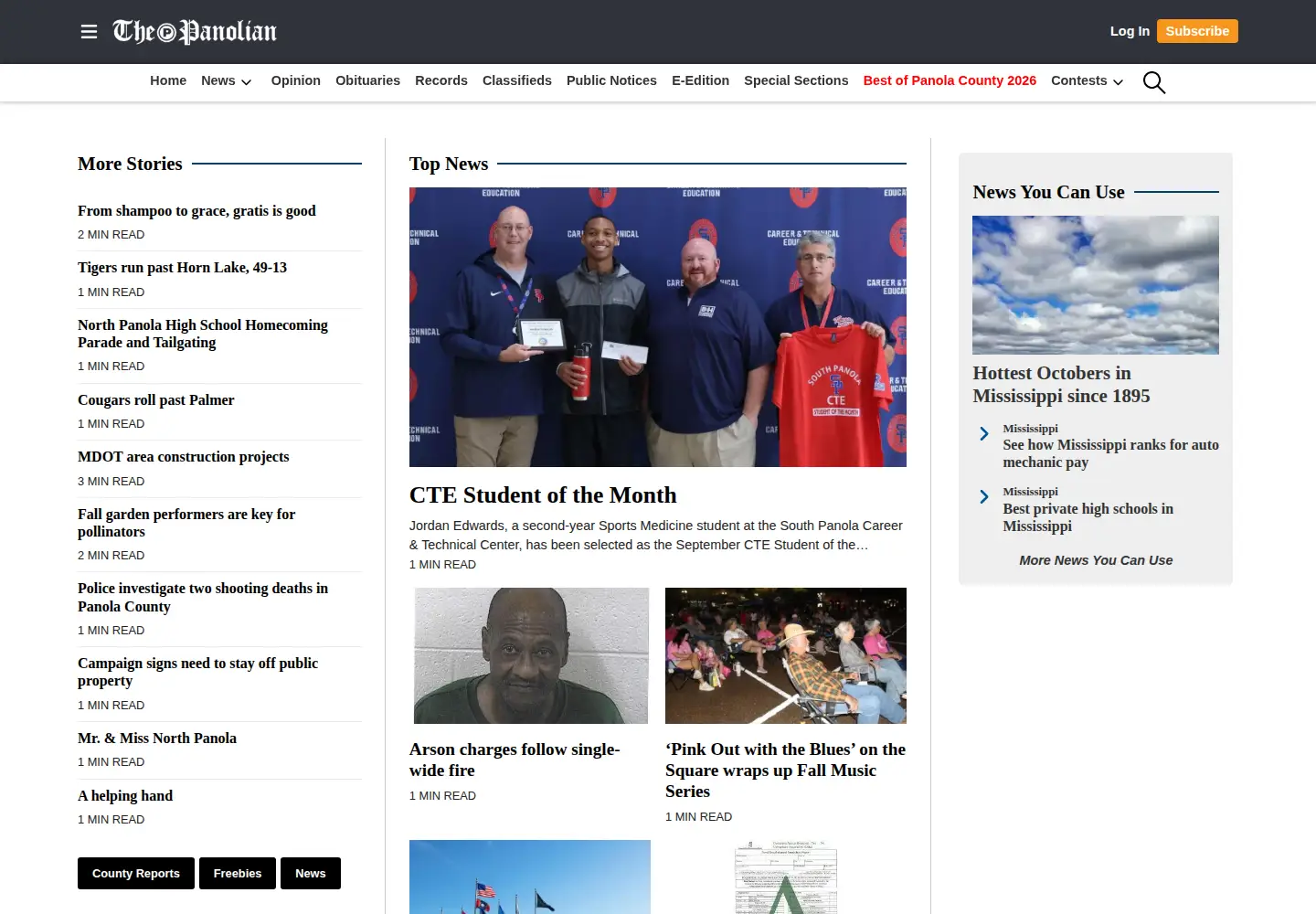
Task: Click the cloudy sky thumbnail image
Action: pyautogui.click(x=1096, y=285)
